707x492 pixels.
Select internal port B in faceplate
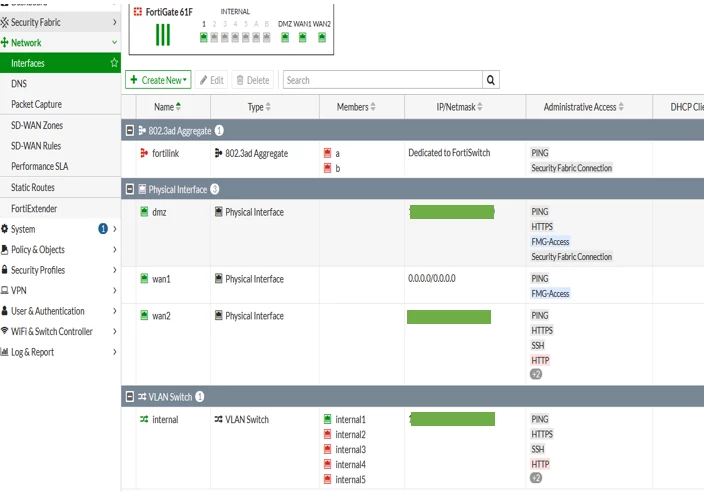266,37
